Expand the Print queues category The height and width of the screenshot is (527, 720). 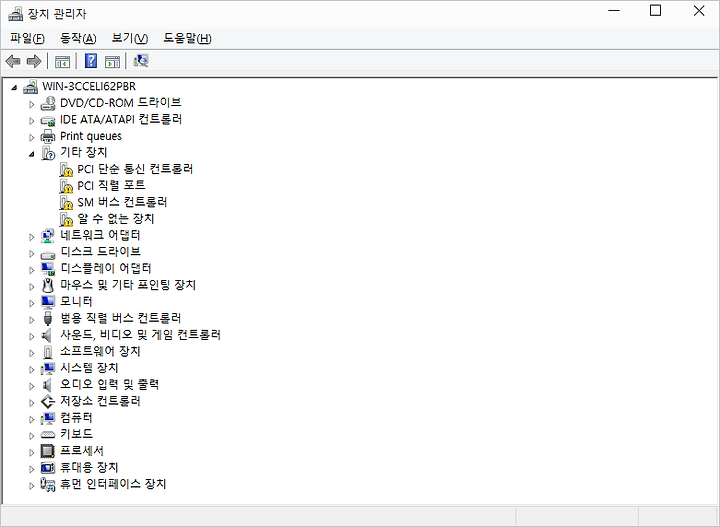tap(32, 137)
